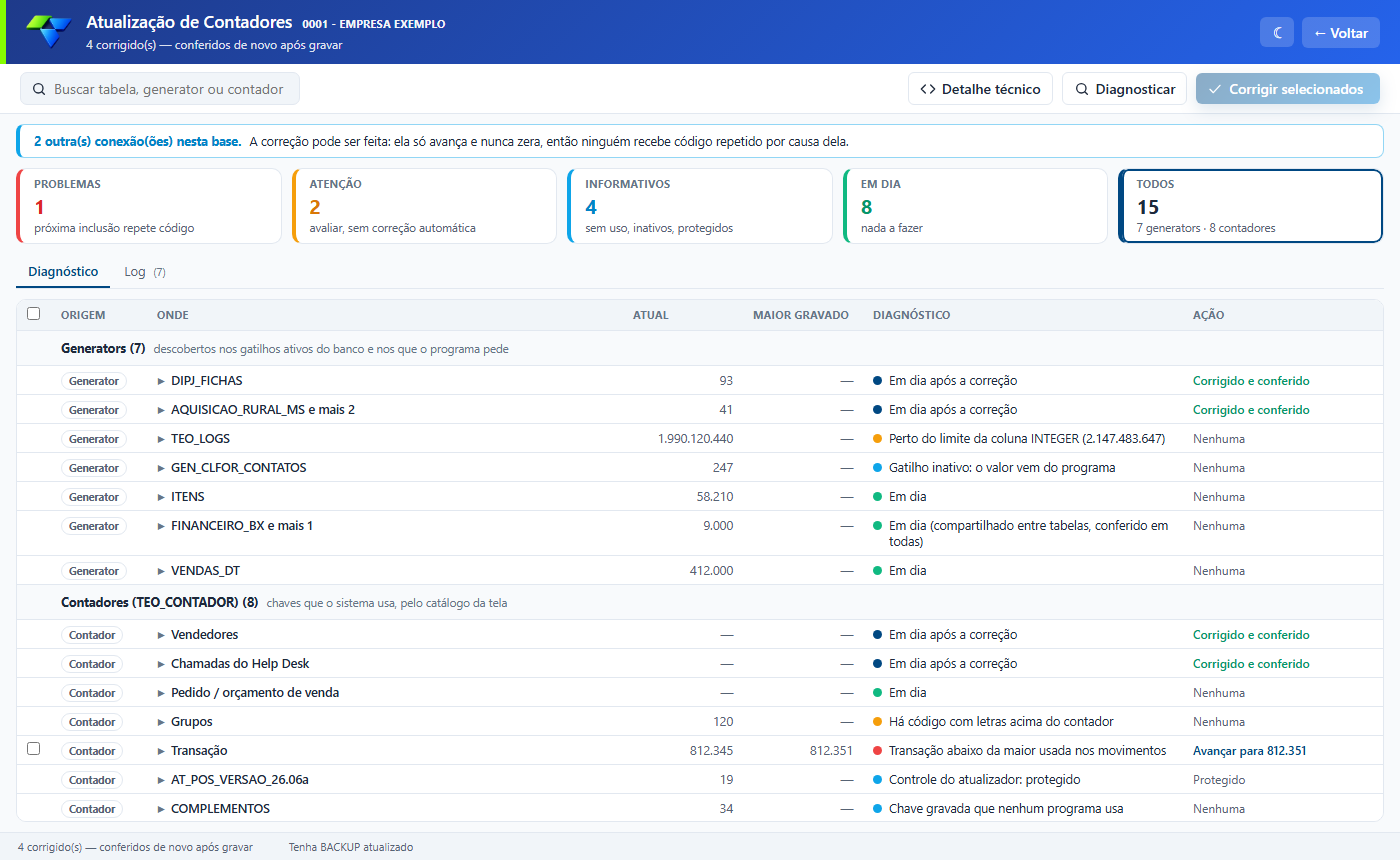
Task: Click the 1.990.120.440 value cell
Action: click(695, 439)
